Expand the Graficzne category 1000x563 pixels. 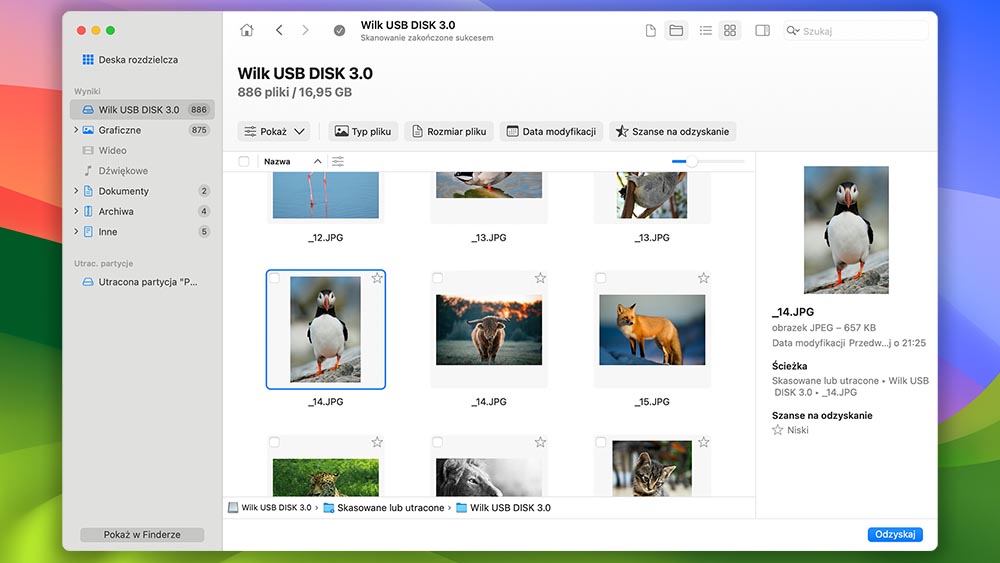[x=76, y=130]
